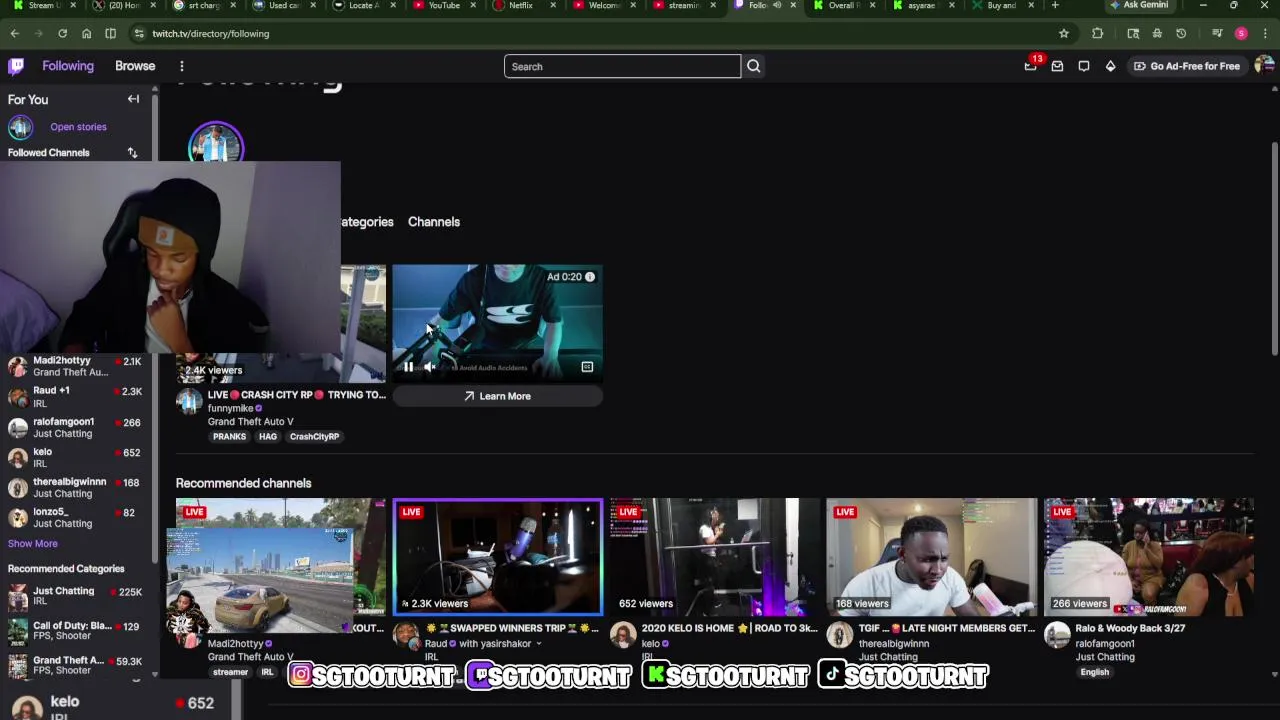Switch to the Channels tab

pos(434,222)
